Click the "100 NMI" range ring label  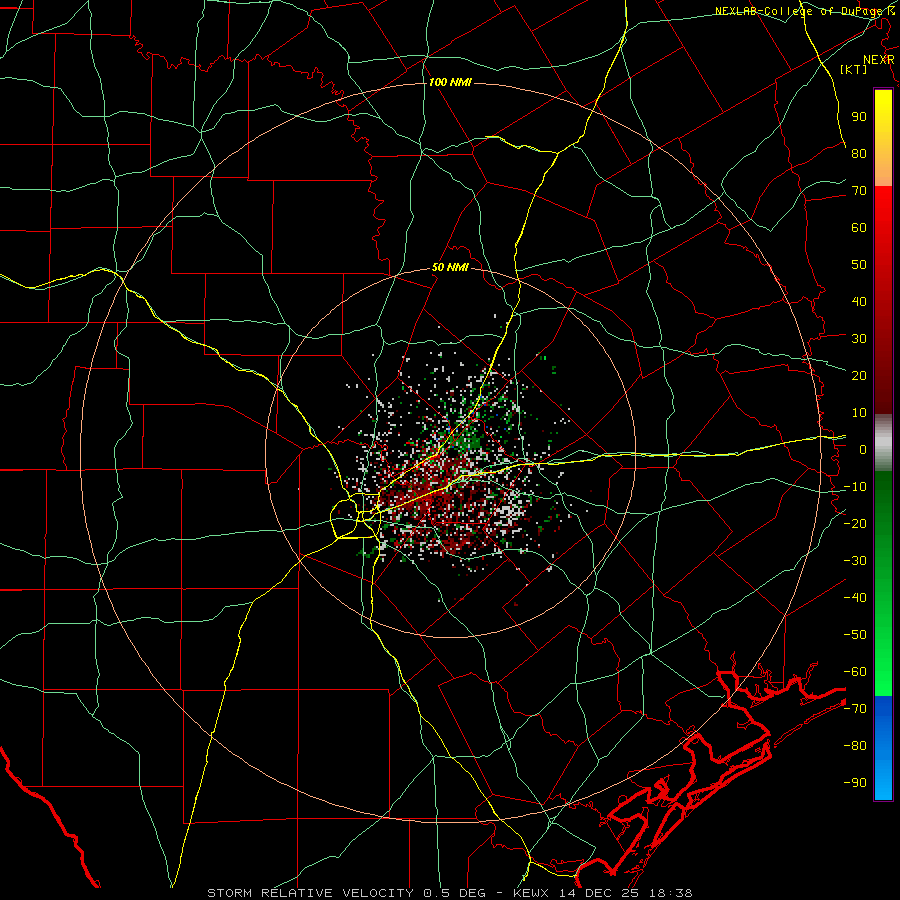pyautogui.click(x=450, y=82)
